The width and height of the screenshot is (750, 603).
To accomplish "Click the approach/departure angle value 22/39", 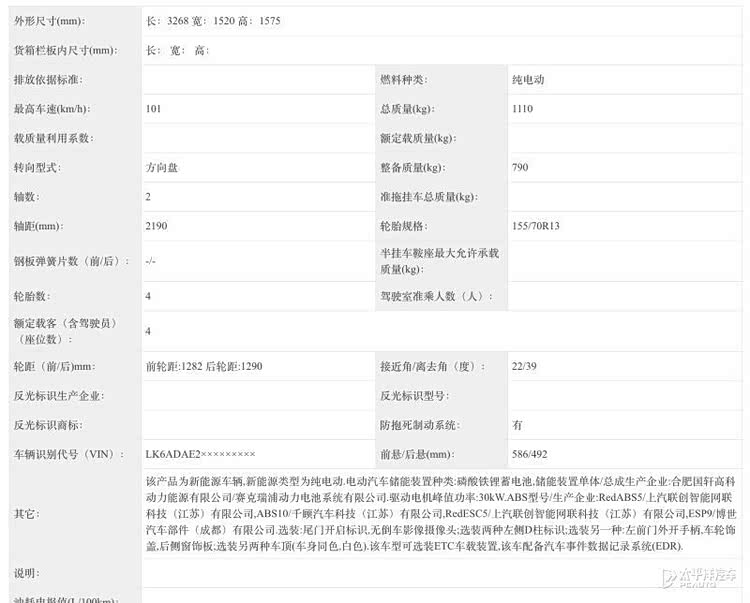I will click(524, 367).
